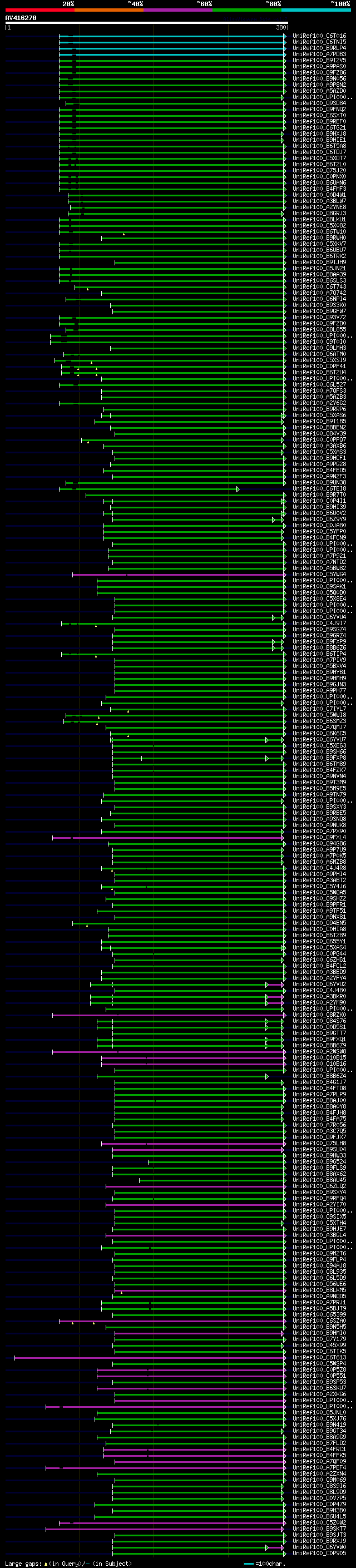
Task: Select hit UniRef100_A7PEF4
Action: pos(319,1467)
